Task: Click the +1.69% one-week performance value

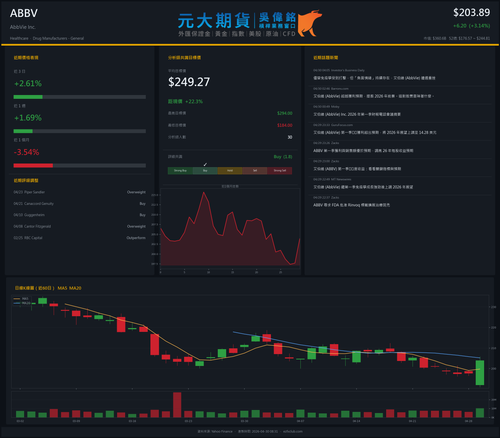Action: click(x=28, y=118)
